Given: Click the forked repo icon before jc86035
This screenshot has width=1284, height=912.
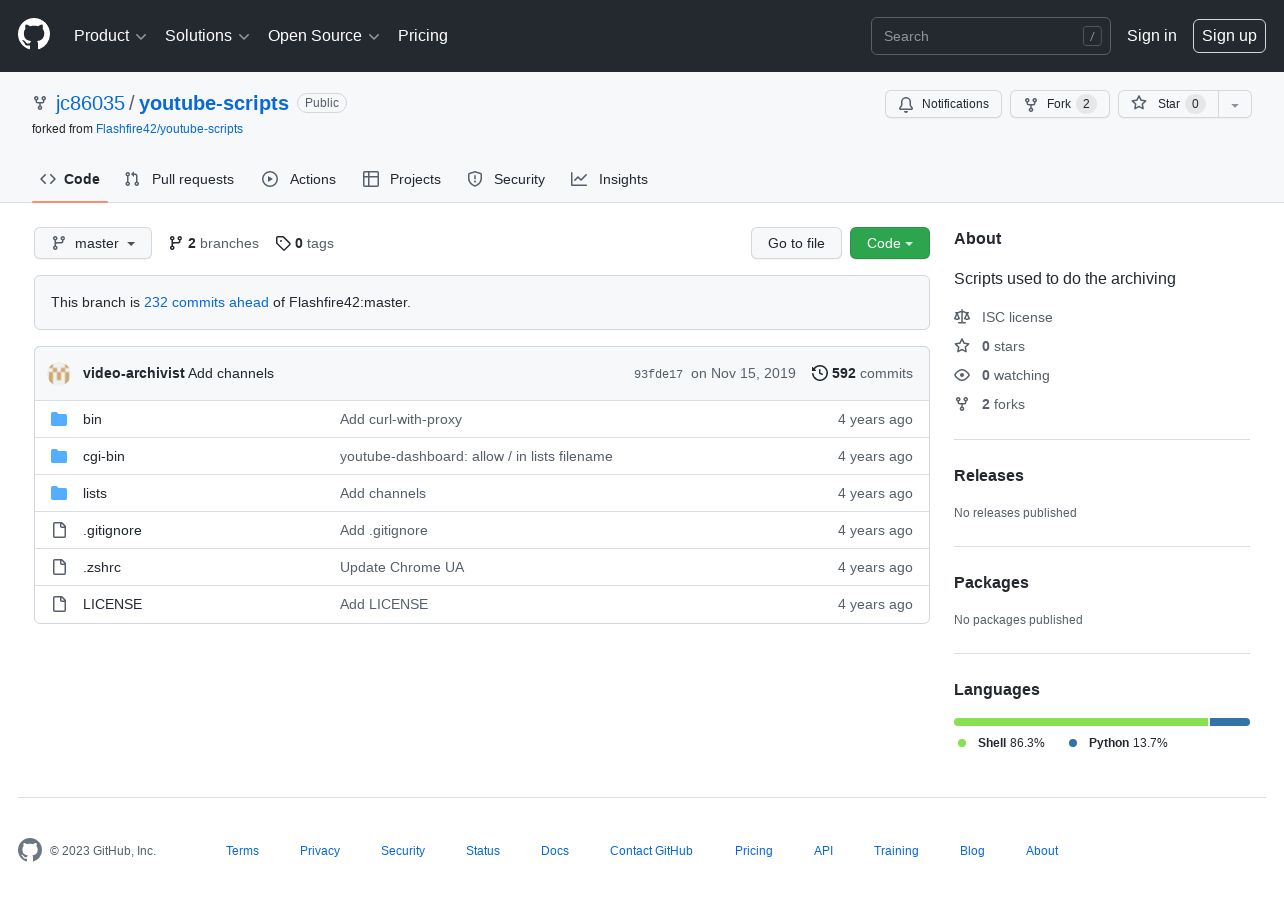Looking at the screenshot, I should 40,103.
